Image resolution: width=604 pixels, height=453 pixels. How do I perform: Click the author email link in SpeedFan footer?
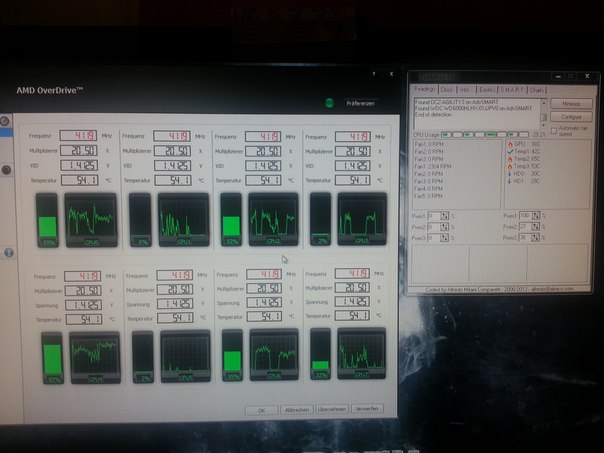(x=552, y=289)
